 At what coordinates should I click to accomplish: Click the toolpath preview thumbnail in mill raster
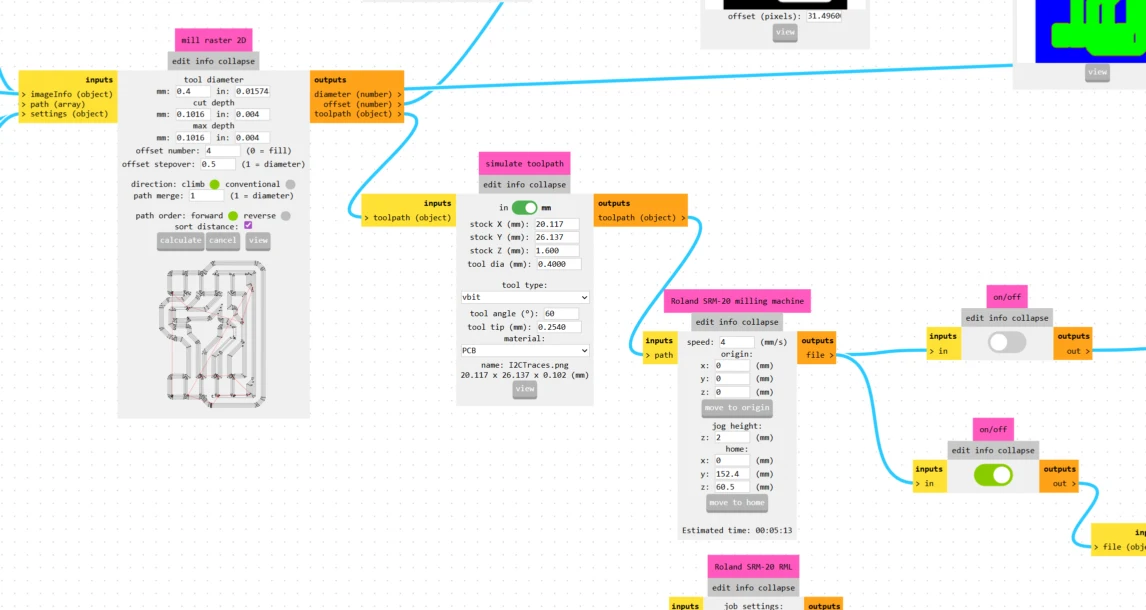(213, 334)
